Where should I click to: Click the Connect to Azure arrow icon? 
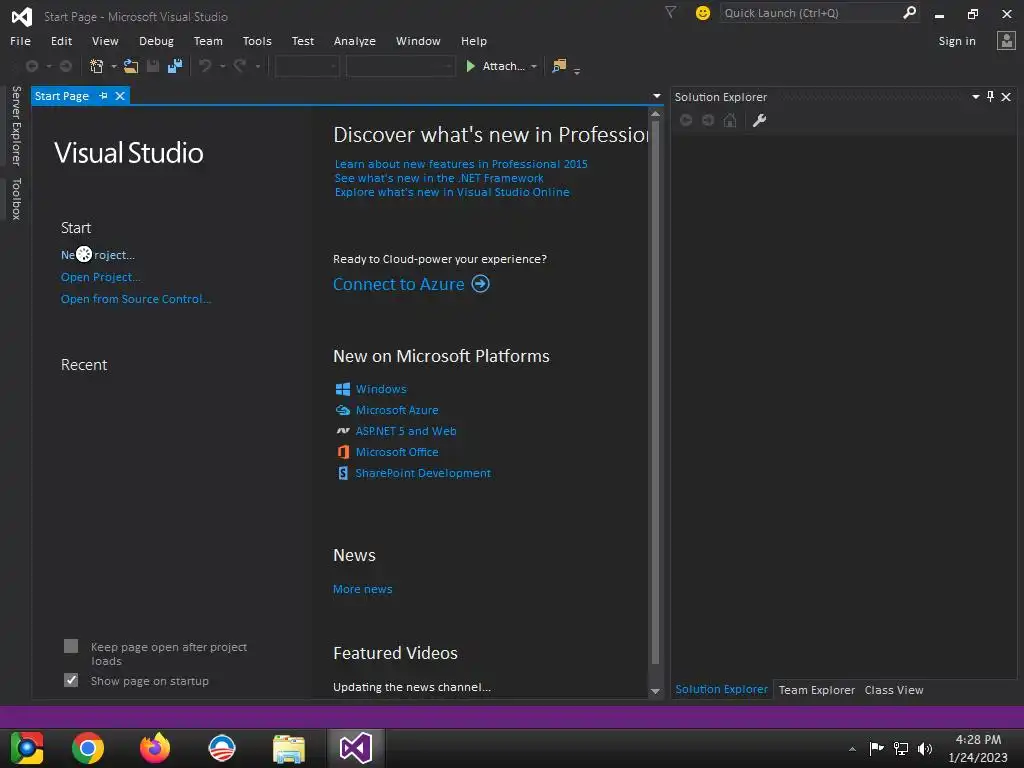[x=481, y=284]
